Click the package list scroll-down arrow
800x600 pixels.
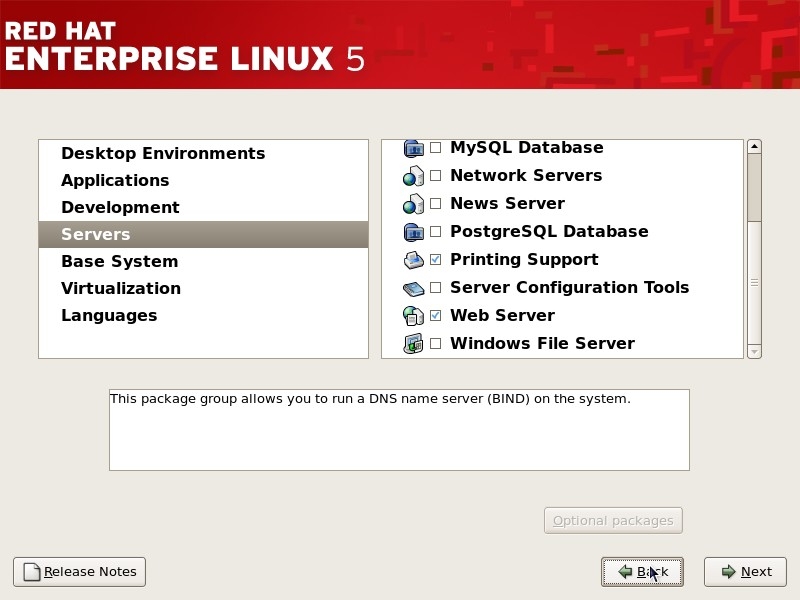[x=754, y=352]
